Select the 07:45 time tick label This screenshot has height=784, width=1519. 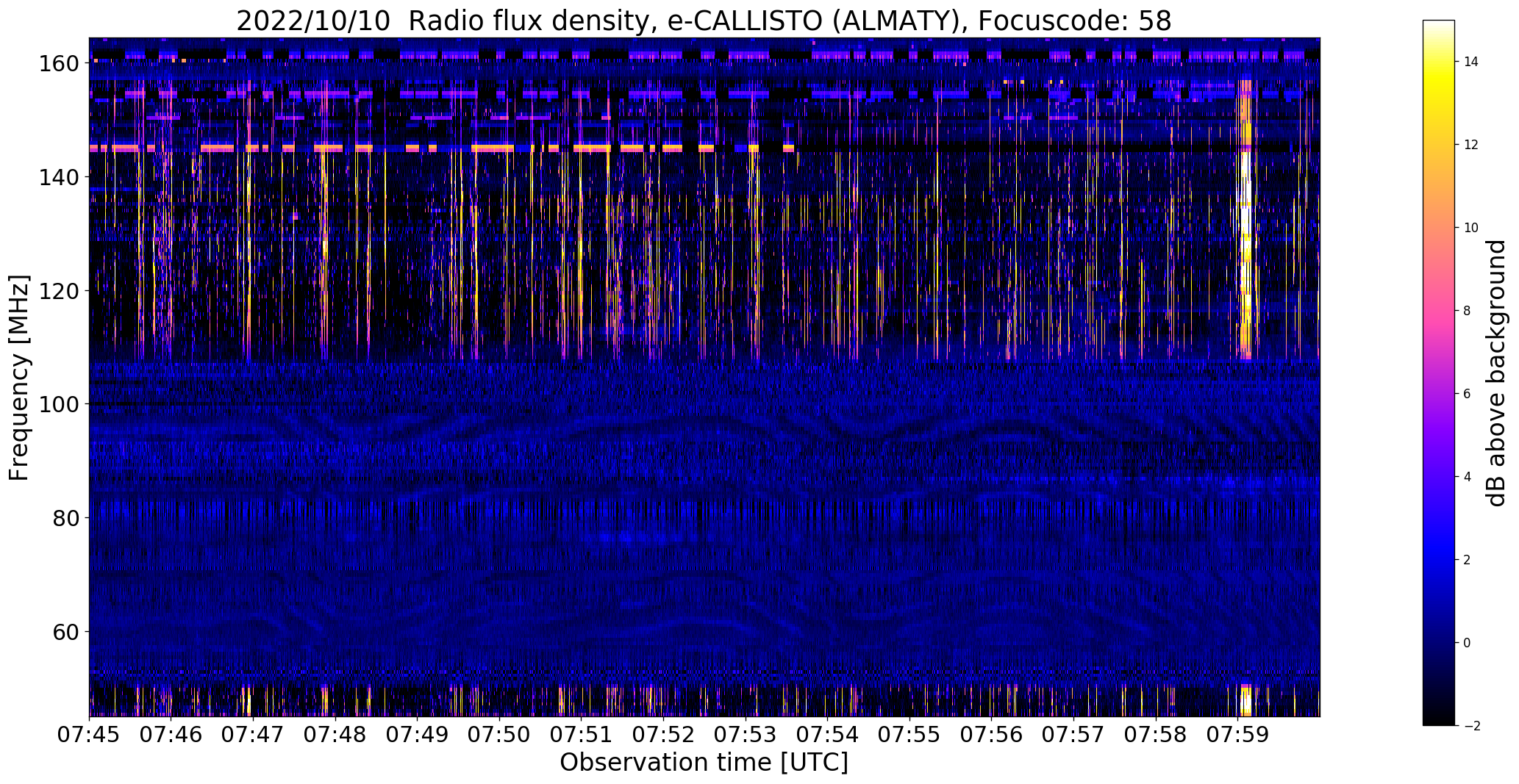90,735
